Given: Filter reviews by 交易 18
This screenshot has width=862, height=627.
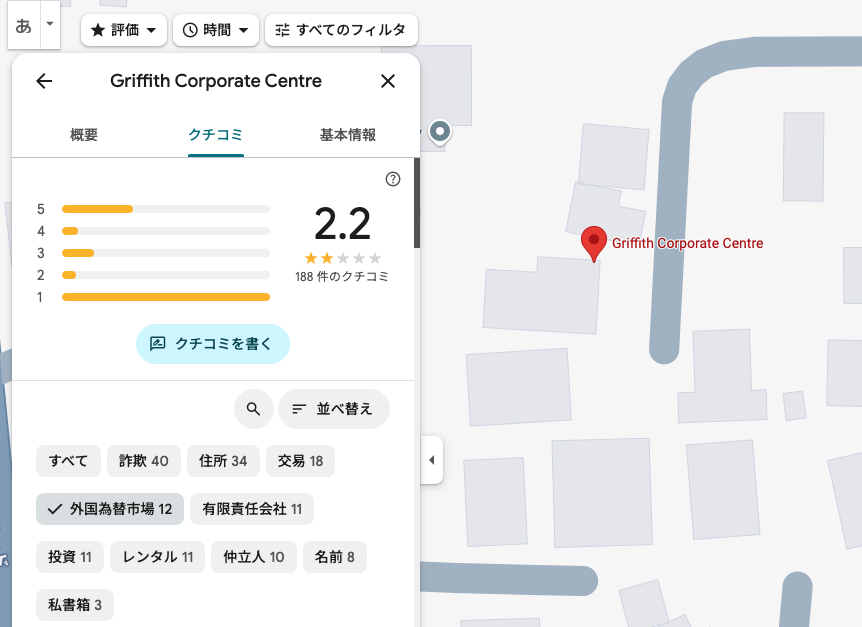Looking at the screenshot, I should pyautogui.click(x=300, y=461).
